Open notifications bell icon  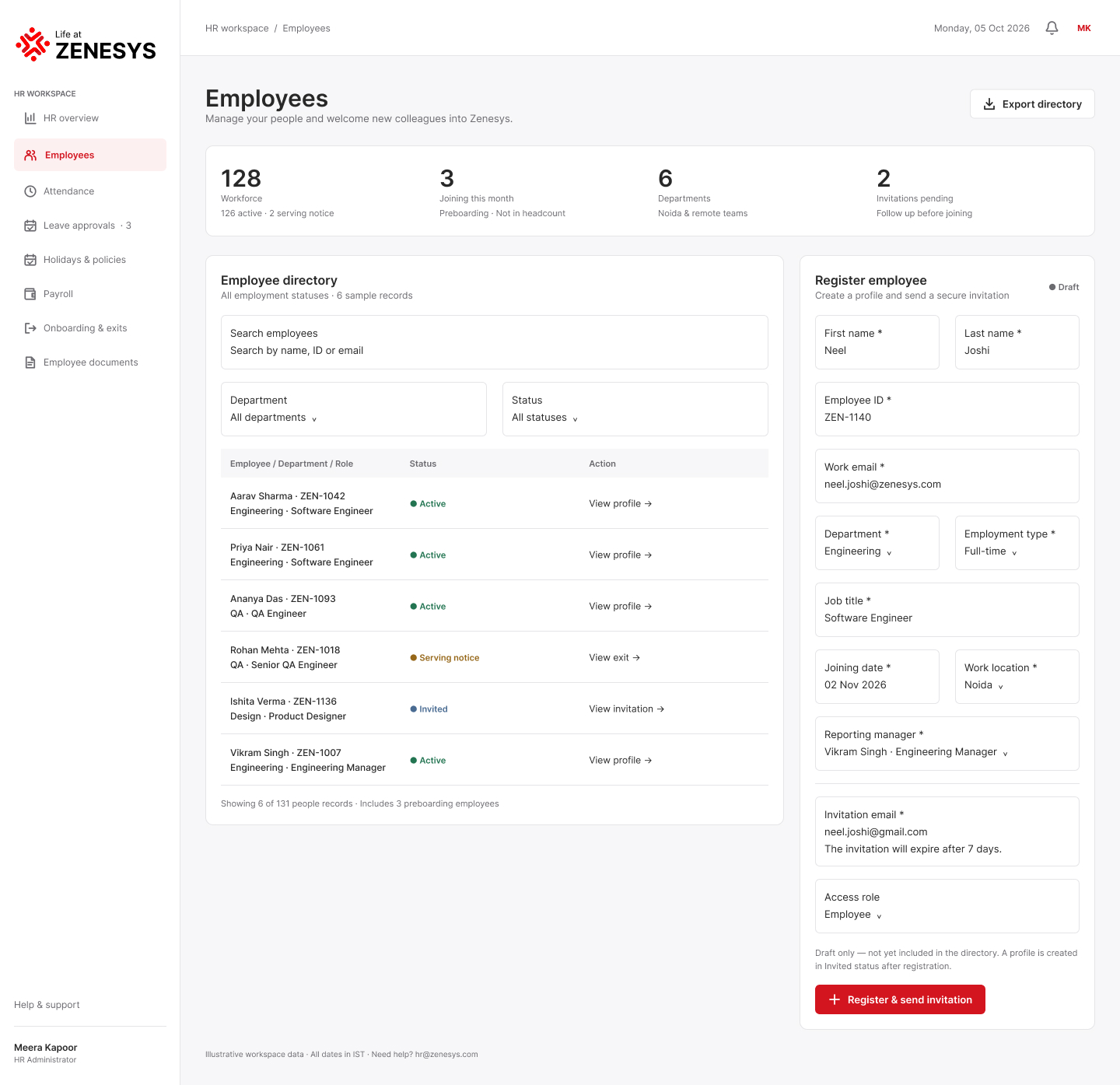(x=1052, y=28)
